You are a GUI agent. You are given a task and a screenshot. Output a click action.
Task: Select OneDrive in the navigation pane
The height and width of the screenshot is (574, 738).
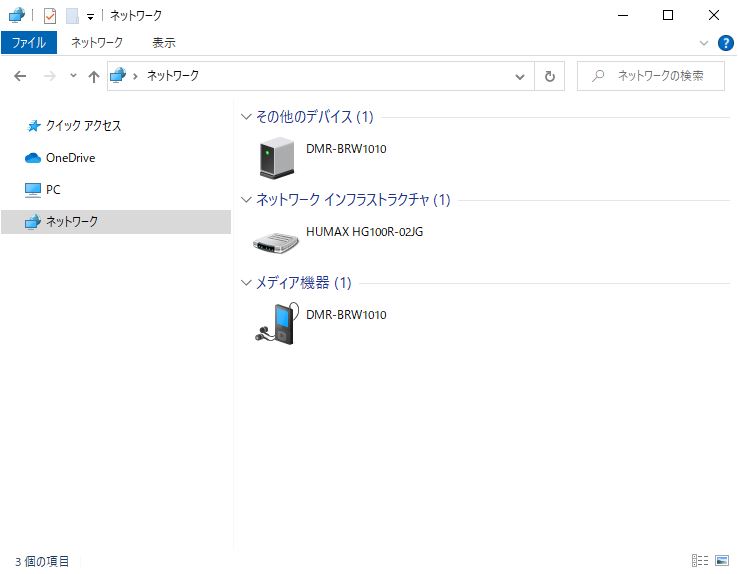coord(71,158)
